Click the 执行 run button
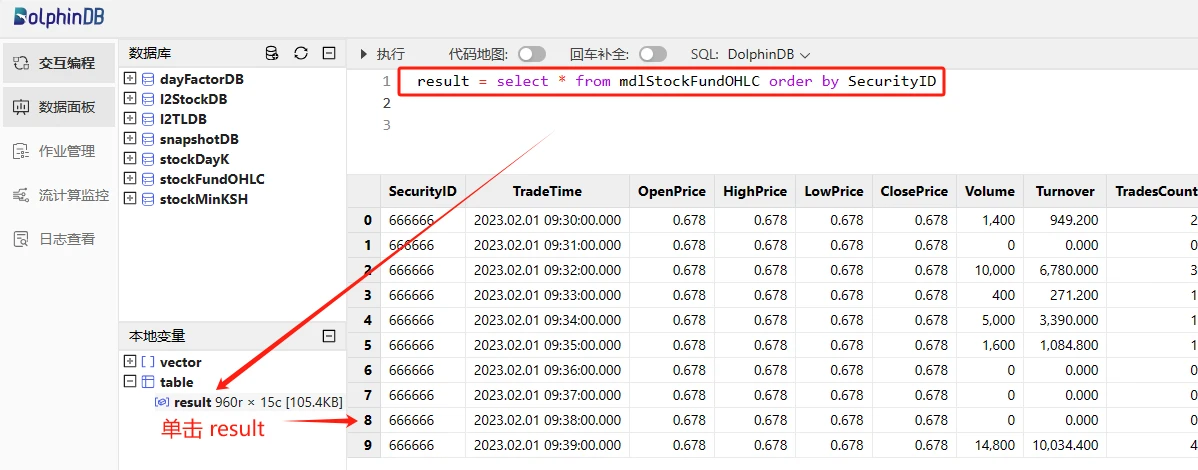This screenshot has height=470, width=1198. tap(382, 54)
